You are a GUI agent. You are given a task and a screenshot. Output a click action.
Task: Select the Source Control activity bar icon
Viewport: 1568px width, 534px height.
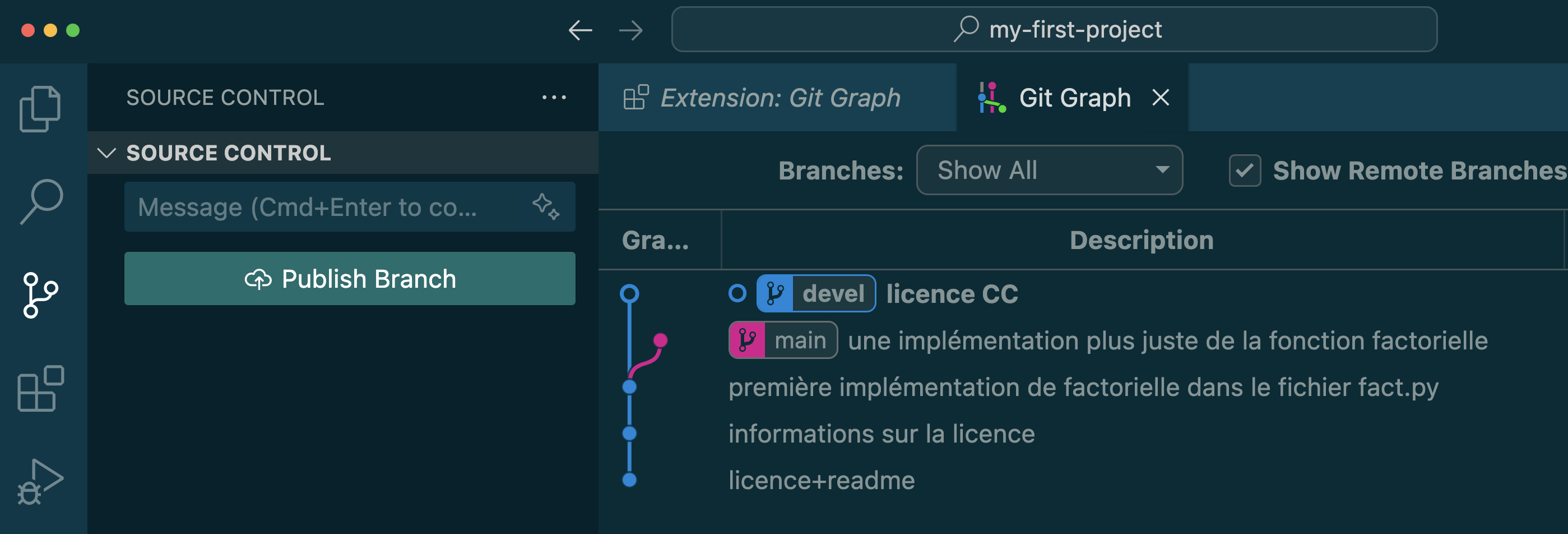40,295
